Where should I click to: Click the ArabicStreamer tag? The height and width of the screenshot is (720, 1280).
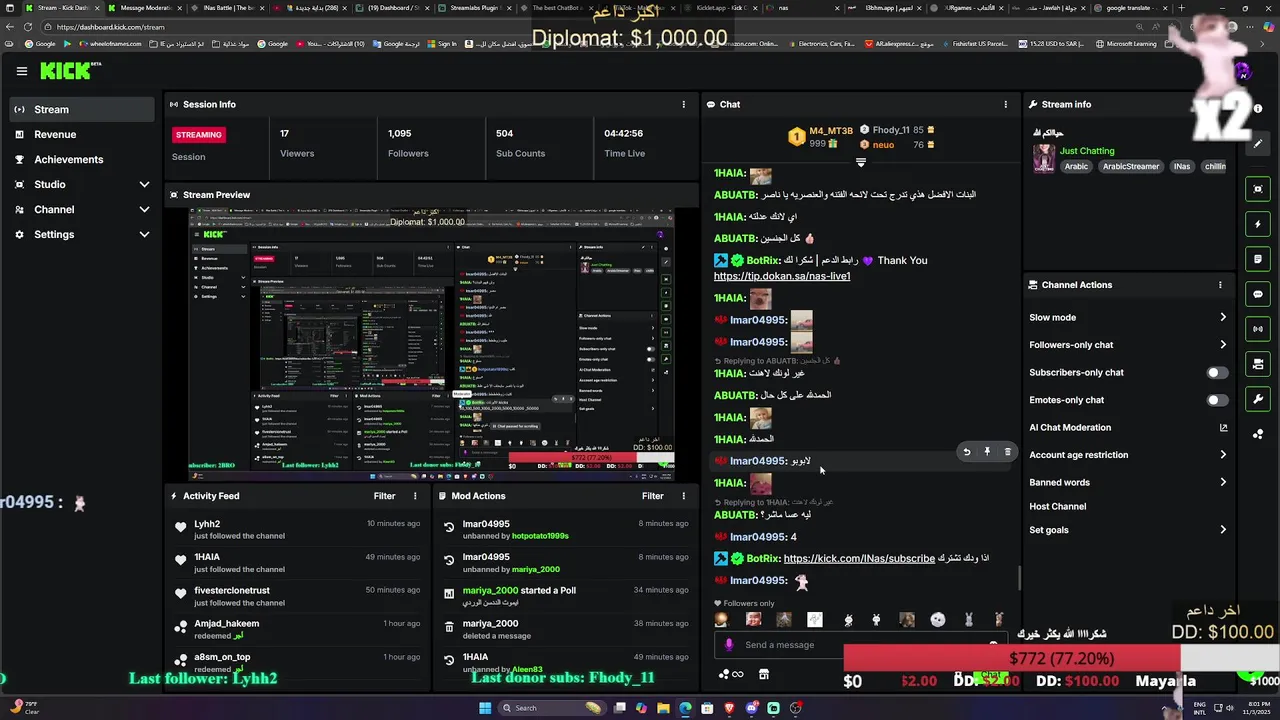click(1131, 167)
